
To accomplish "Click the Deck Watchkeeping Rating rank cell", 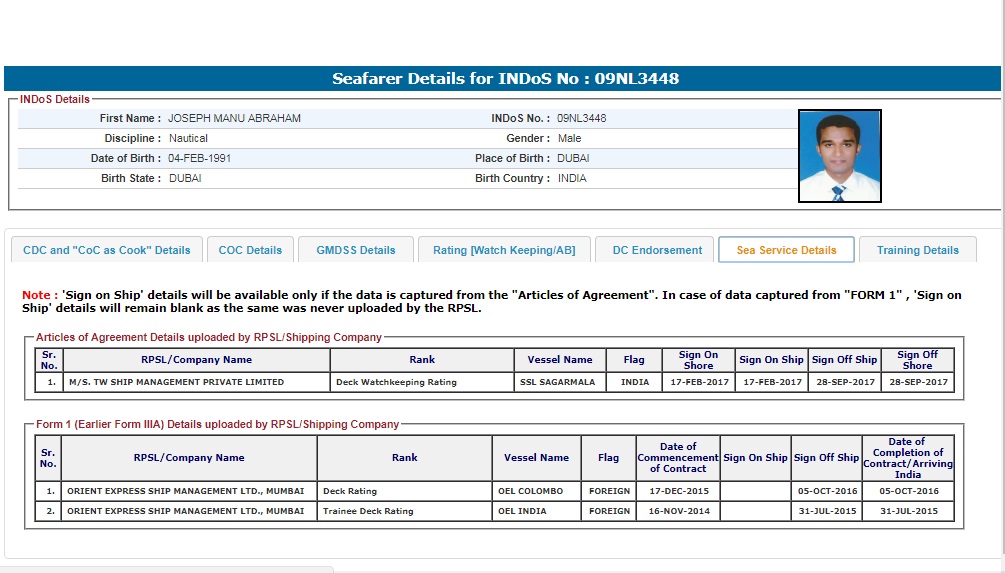I will tap(397, 382).
